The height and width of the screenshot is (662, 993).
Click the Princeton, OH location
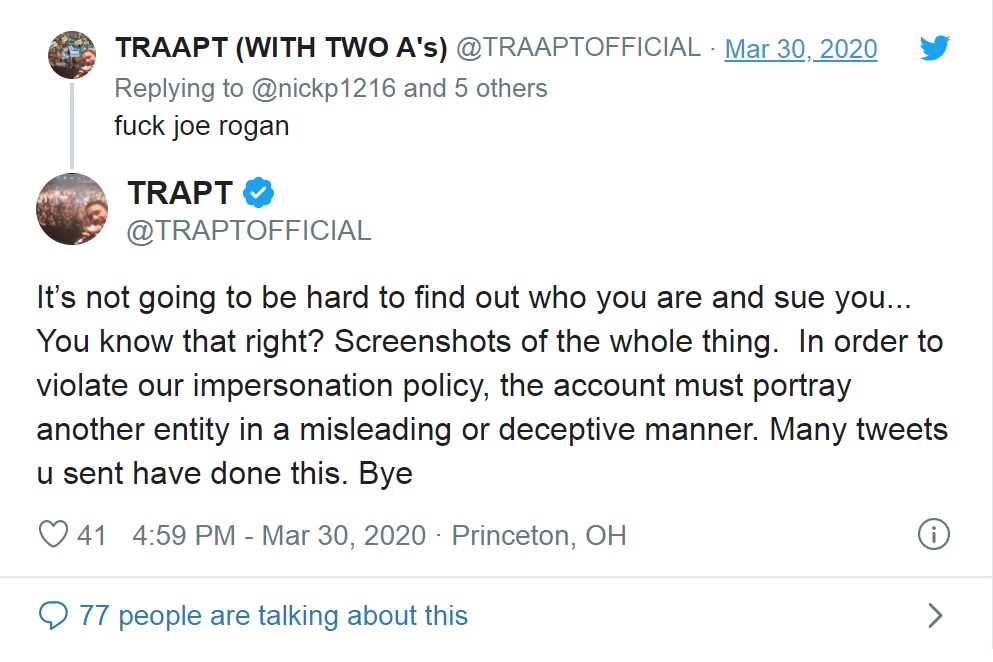(x=539, y=536)
